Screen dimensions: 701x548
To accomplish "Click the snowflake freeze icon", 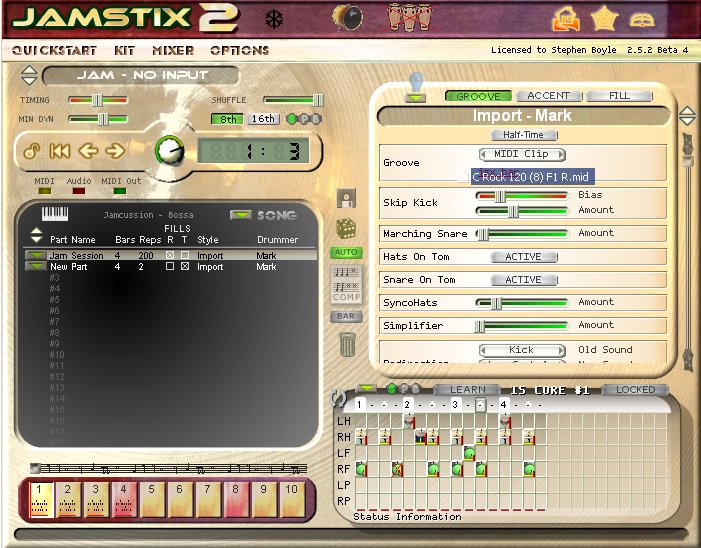I will 273,19.
